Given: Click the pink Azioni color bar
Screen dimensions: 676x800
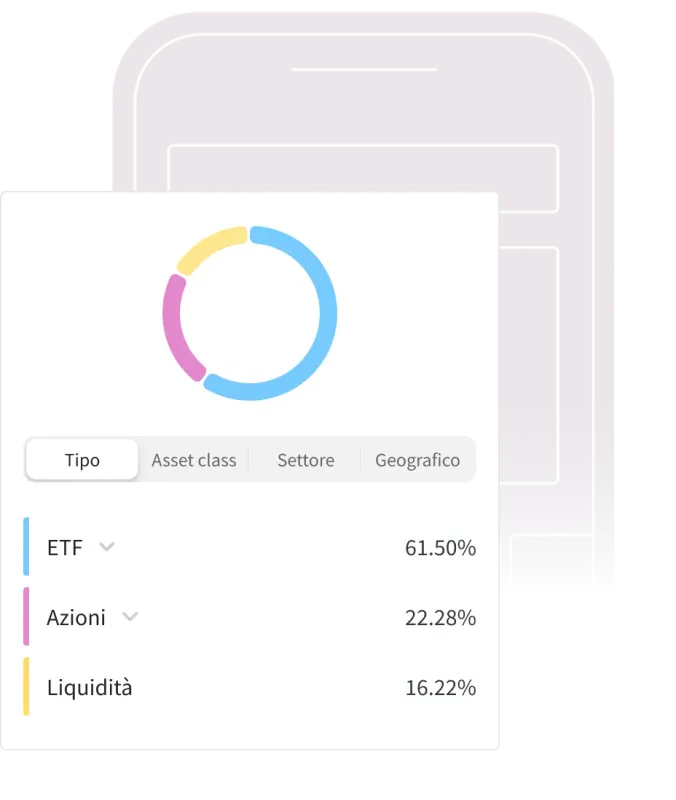Looking at the screenshot, I should click(x=26, y=616).
